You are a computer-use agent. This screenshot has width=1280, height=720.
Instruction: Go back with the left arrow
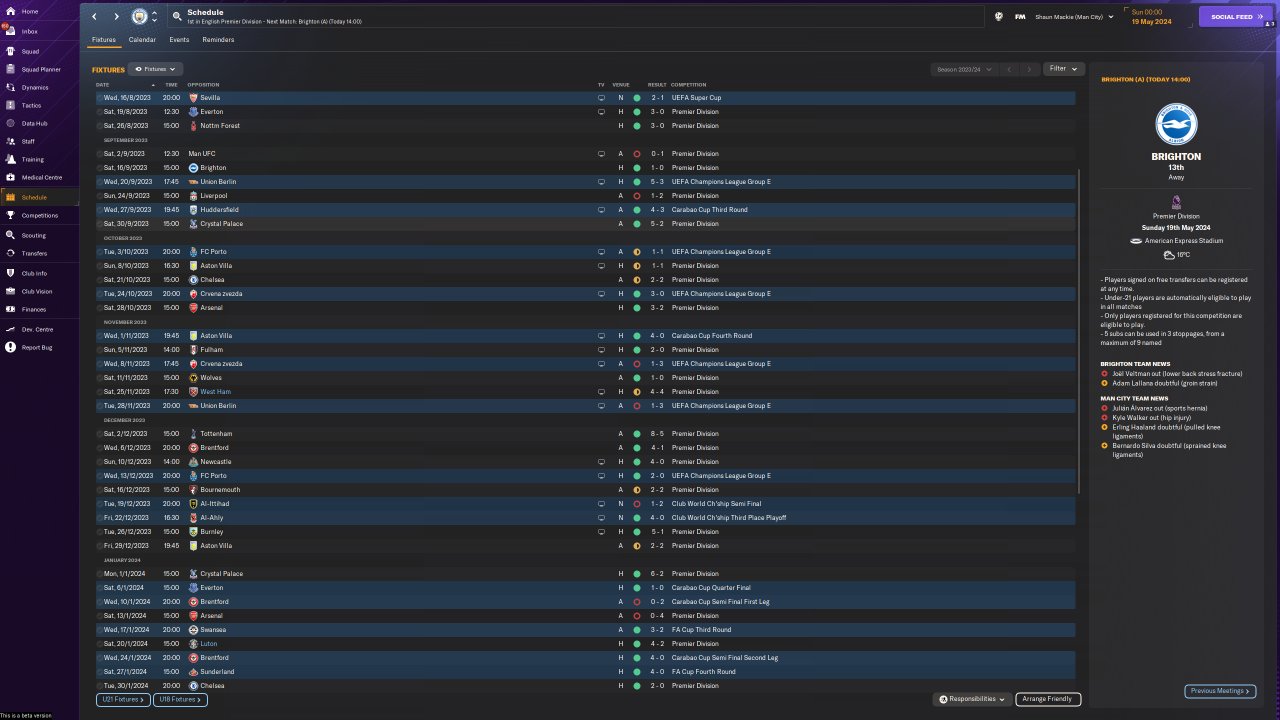(95, 16)
